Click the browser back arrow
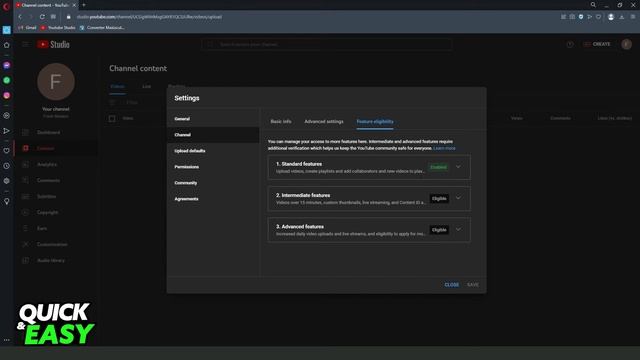This screenshot has width=640, height=360. (x=20, y=17)
